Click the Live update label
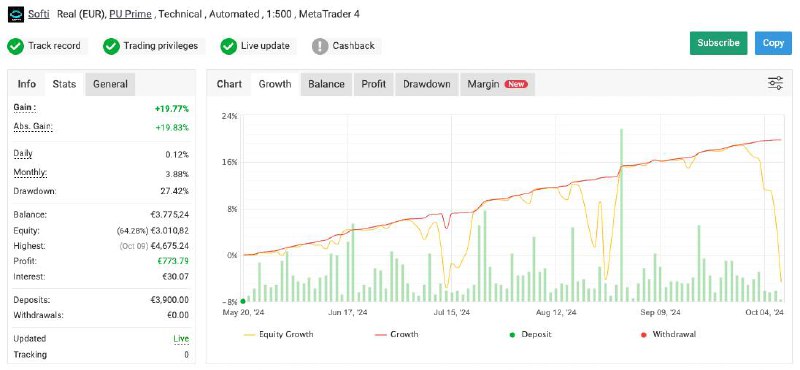The height and width of the screenshot is (370, 800). [265, 46]
